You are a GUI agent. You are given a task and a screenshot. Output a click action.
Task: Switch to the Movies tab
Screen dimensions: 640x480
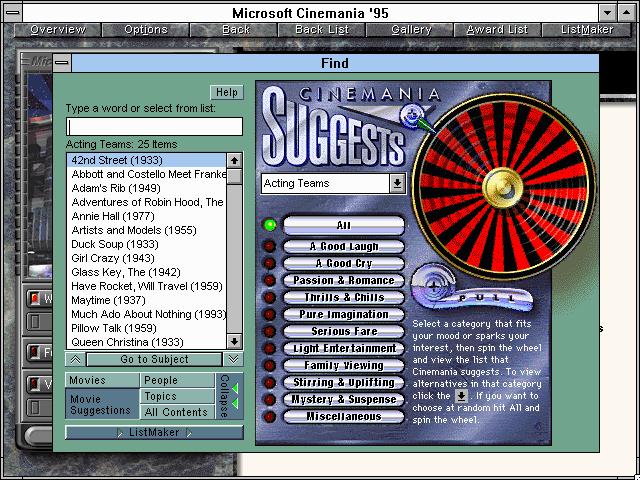102,380
